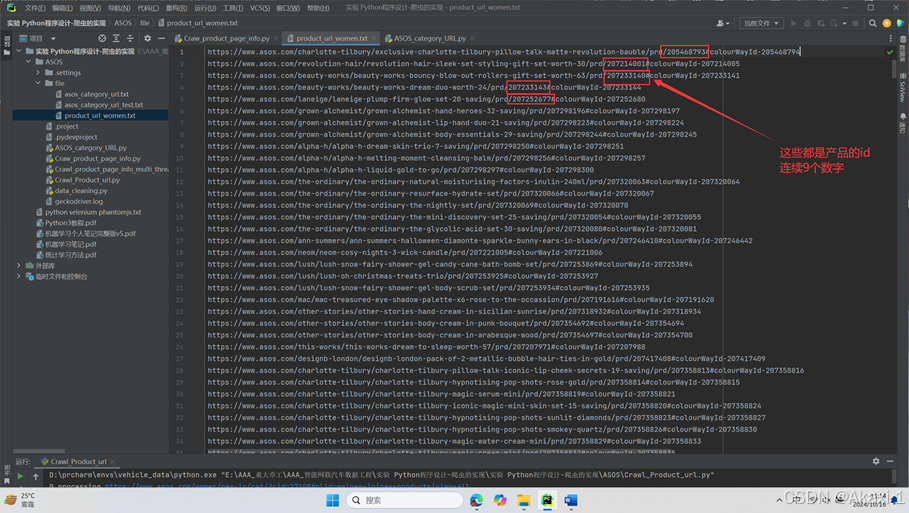Select Crawl_Product_url.py in project tree

[87, 180]
